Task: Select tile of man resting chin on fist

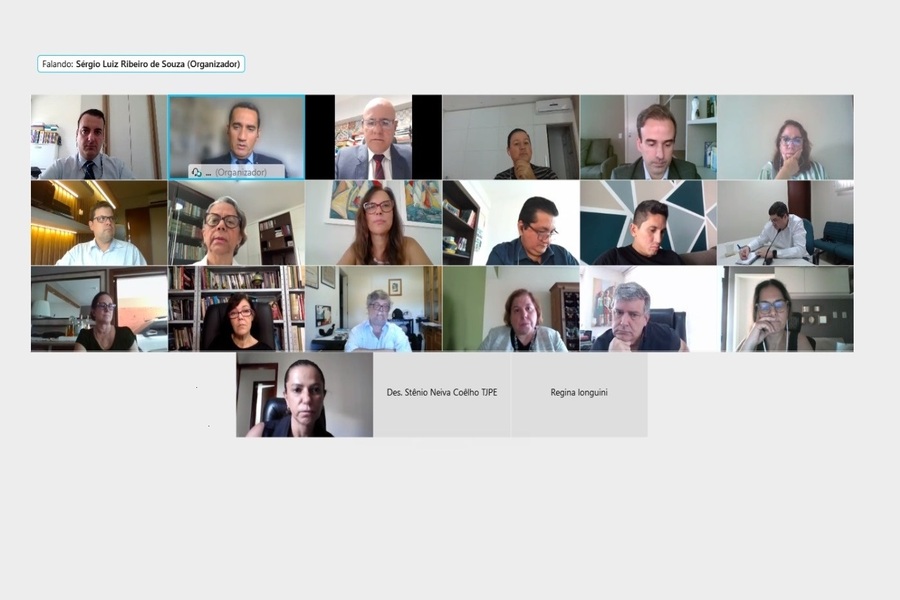Action: [648, 309]
